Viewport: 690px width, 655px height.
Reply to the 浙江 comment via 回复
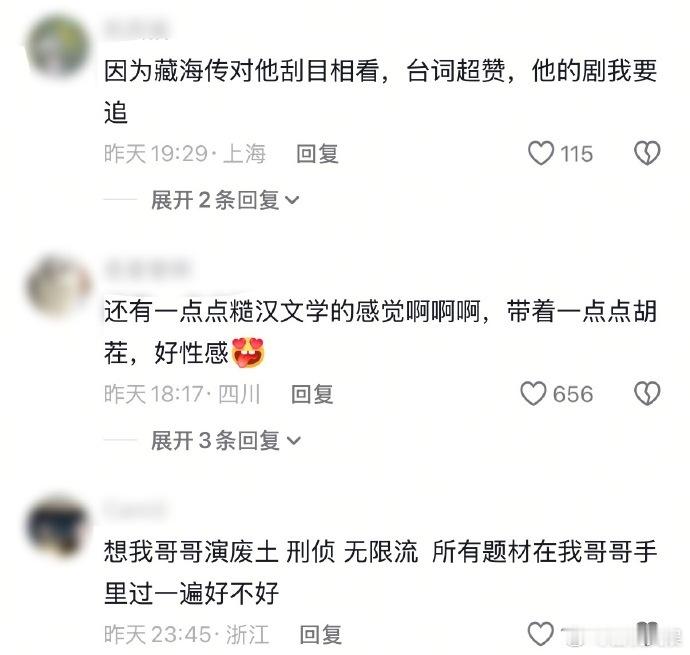[320, 634]
